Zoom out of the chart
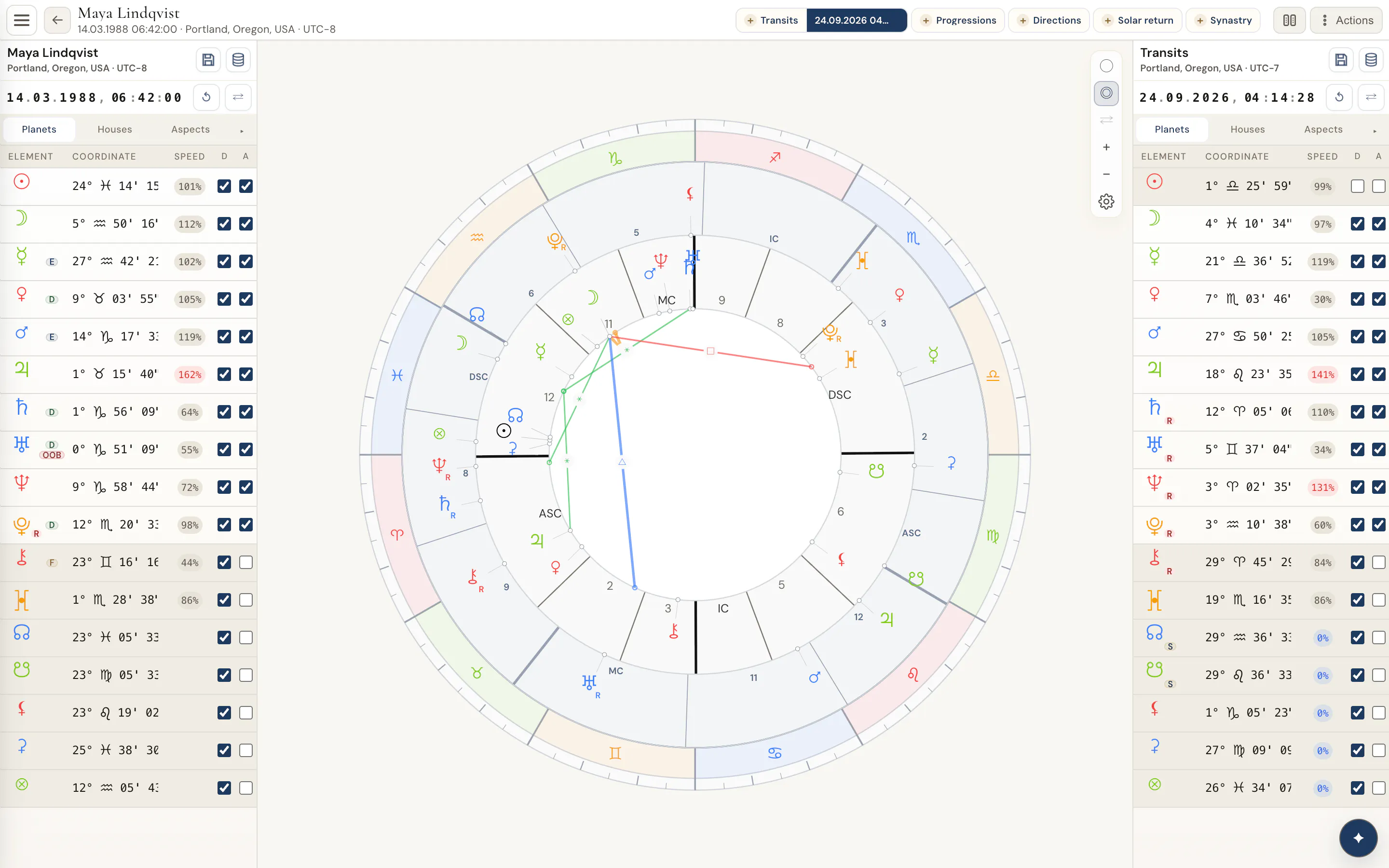Viewport: 1389px width, 868px height. click(x=1106, y=175)
